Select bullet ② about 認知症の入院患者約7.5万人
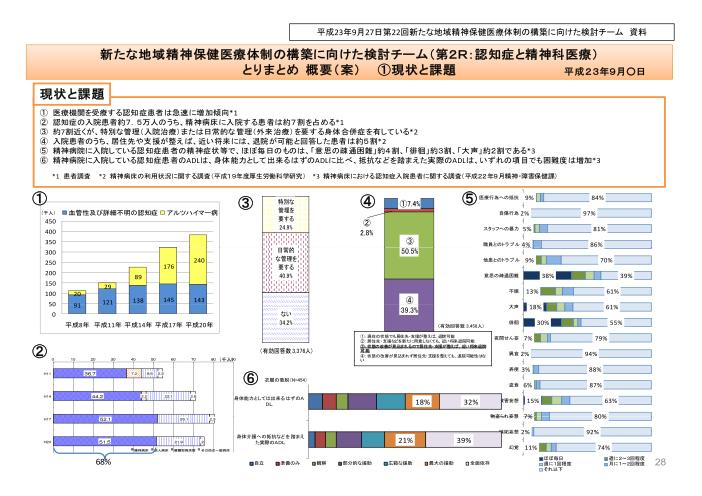 (192, 122)
